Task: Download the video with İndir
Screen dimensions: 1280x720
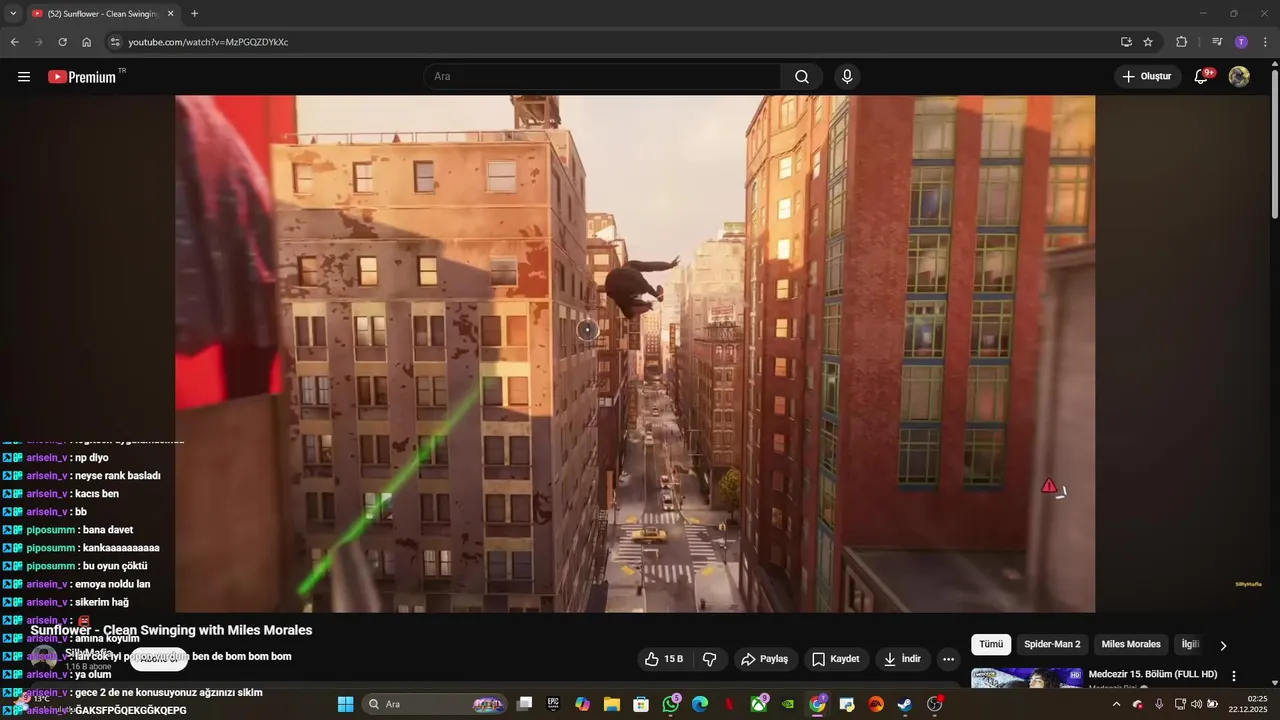Action: [x=902, y=659]
